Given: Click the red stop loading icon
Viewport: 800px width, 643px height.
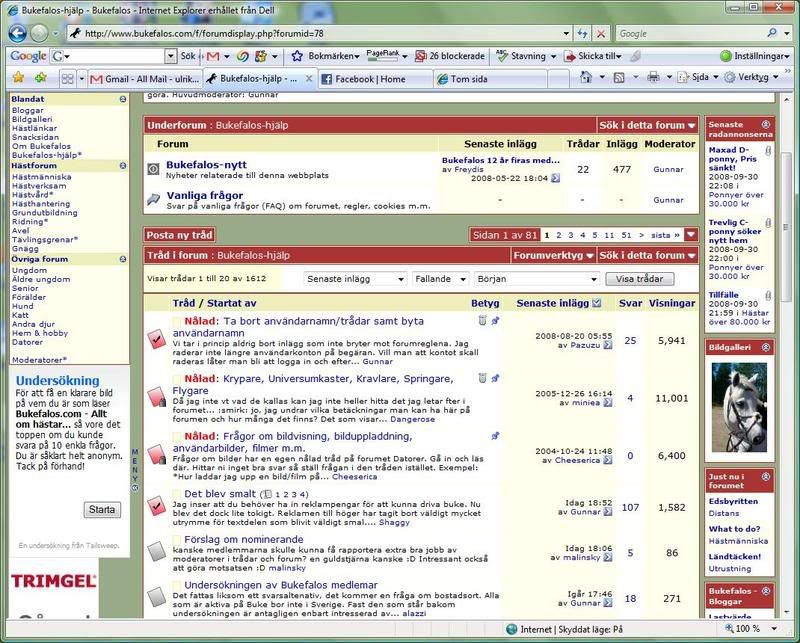Looking at the screenshot, I should pos(601,34).
